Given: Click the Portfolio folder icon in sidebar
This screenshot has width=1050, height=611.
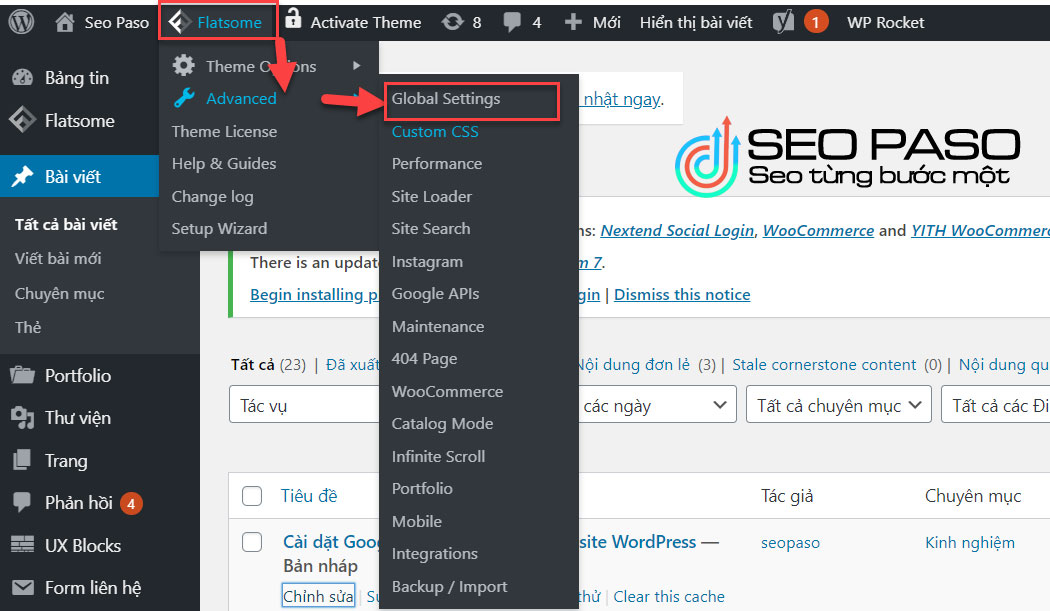Looking at the screenshot, I should (x=22, y=375).
